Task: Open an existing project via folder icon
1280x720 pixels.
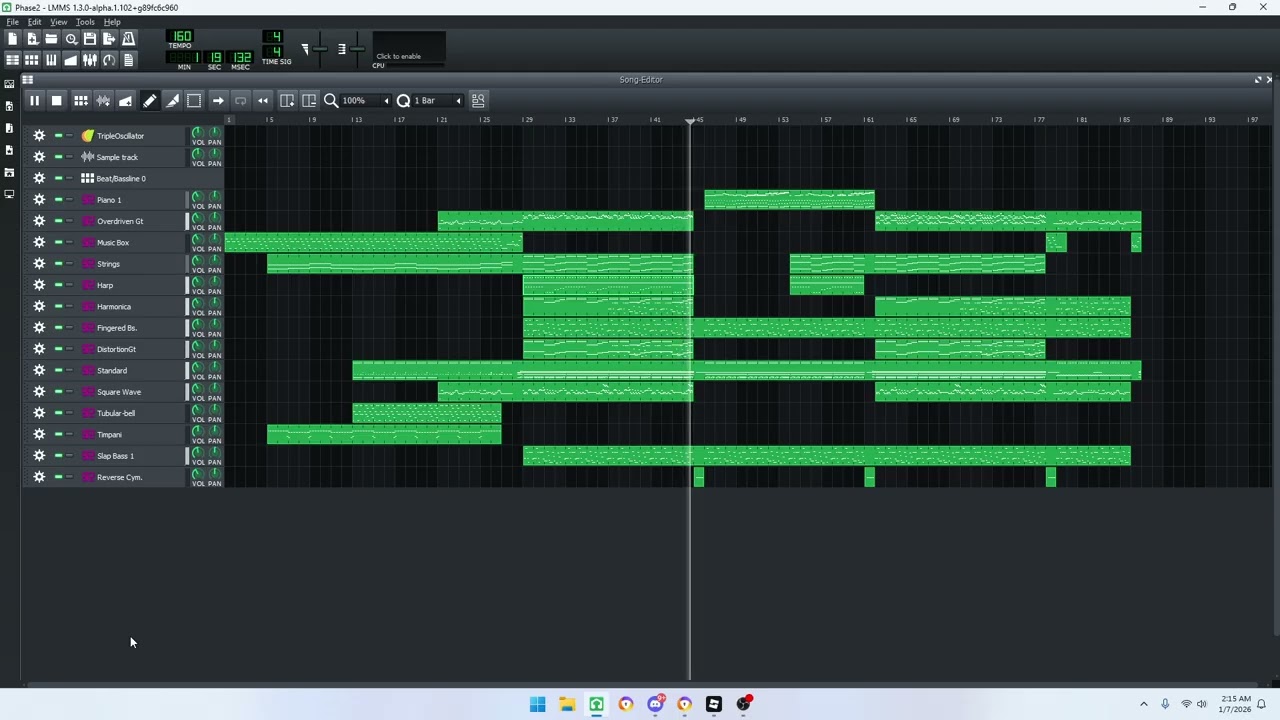Action: point(51,39)
